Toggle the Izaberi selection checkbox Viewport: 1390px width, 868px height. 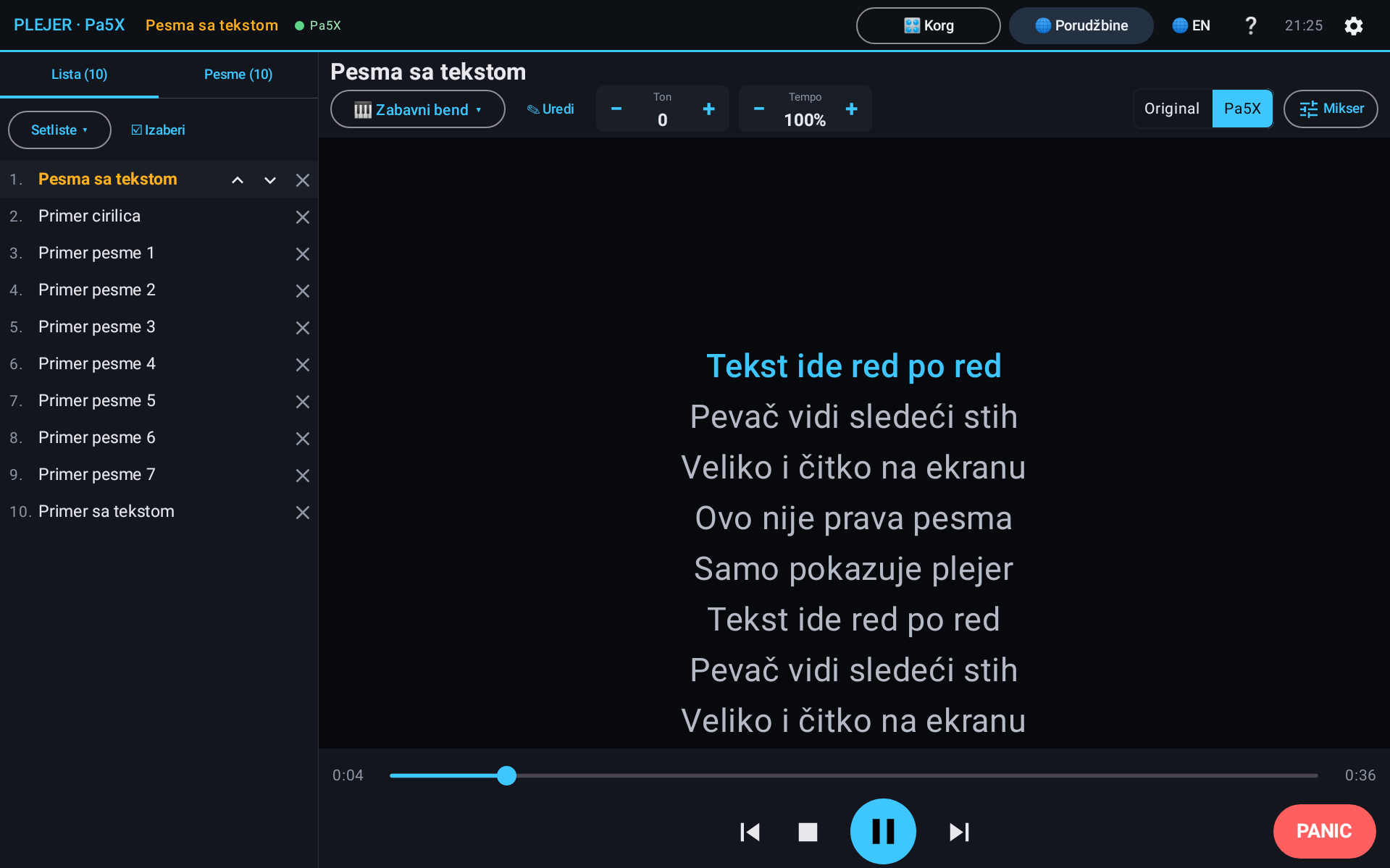coord(158,130)
